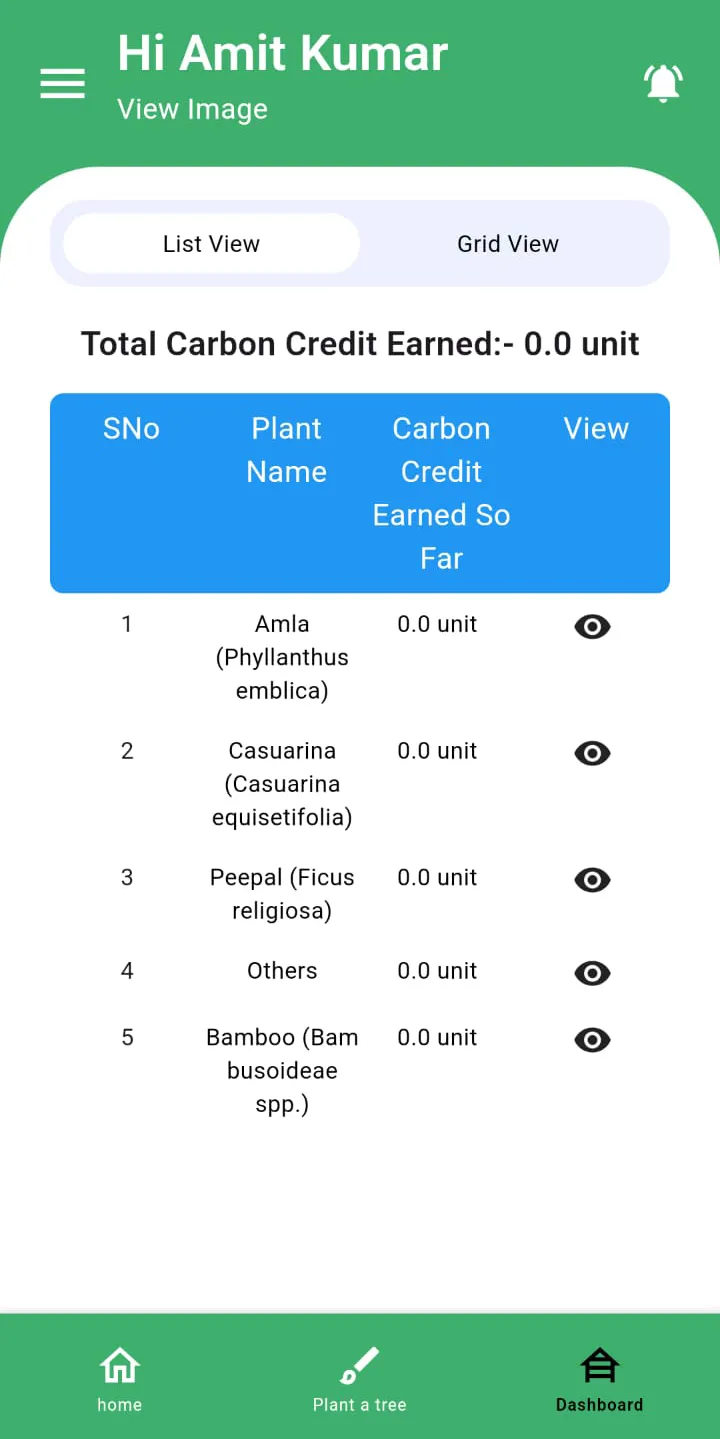Click the Carbon Credit Earned So Far header

441,493
